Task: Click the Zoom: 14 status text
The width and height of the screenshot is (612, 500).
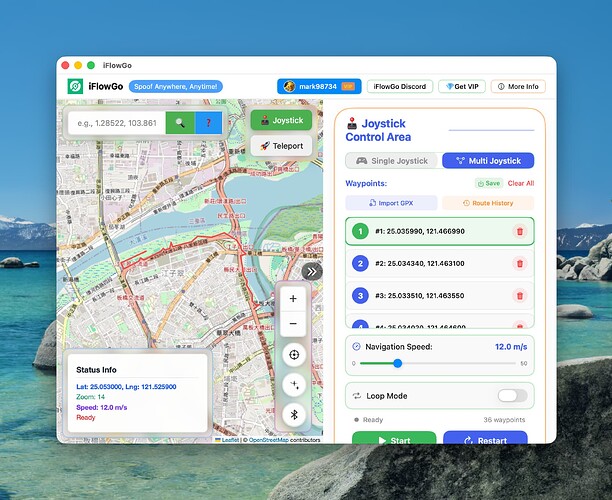Action: tap(91, 397)
